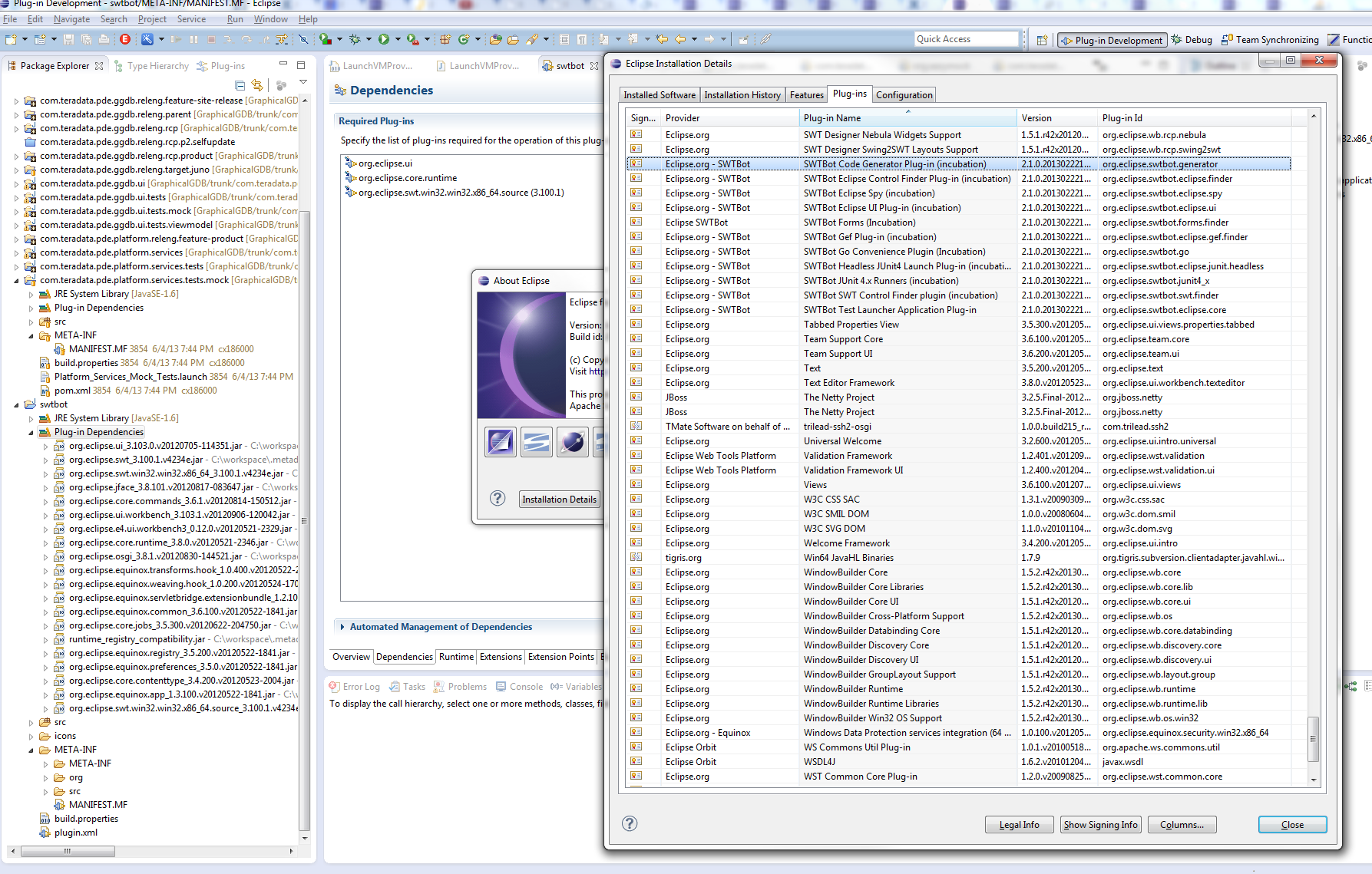Screen dimensions: 1372x874
Task: Expand the swtbot icons folder
Action: (x=31, y=736)
